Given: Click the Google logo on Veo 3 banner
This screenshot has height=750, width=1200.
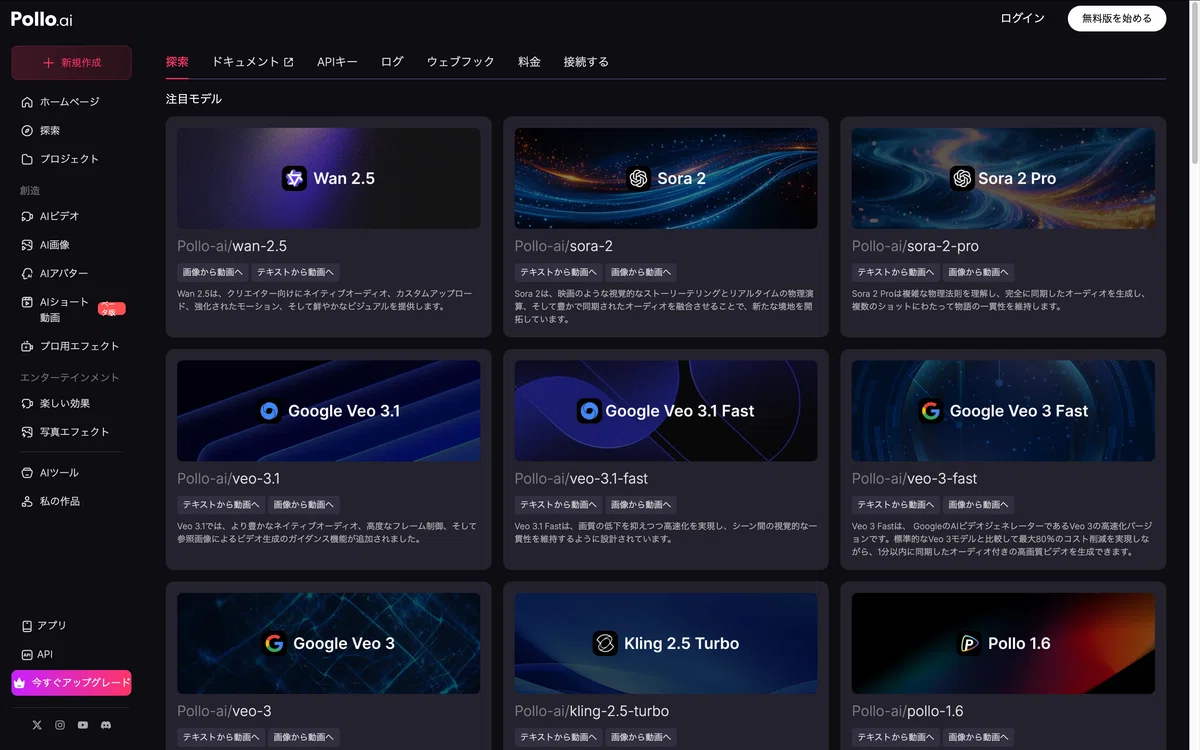Looking at the screenshot, I should (274, 643).
